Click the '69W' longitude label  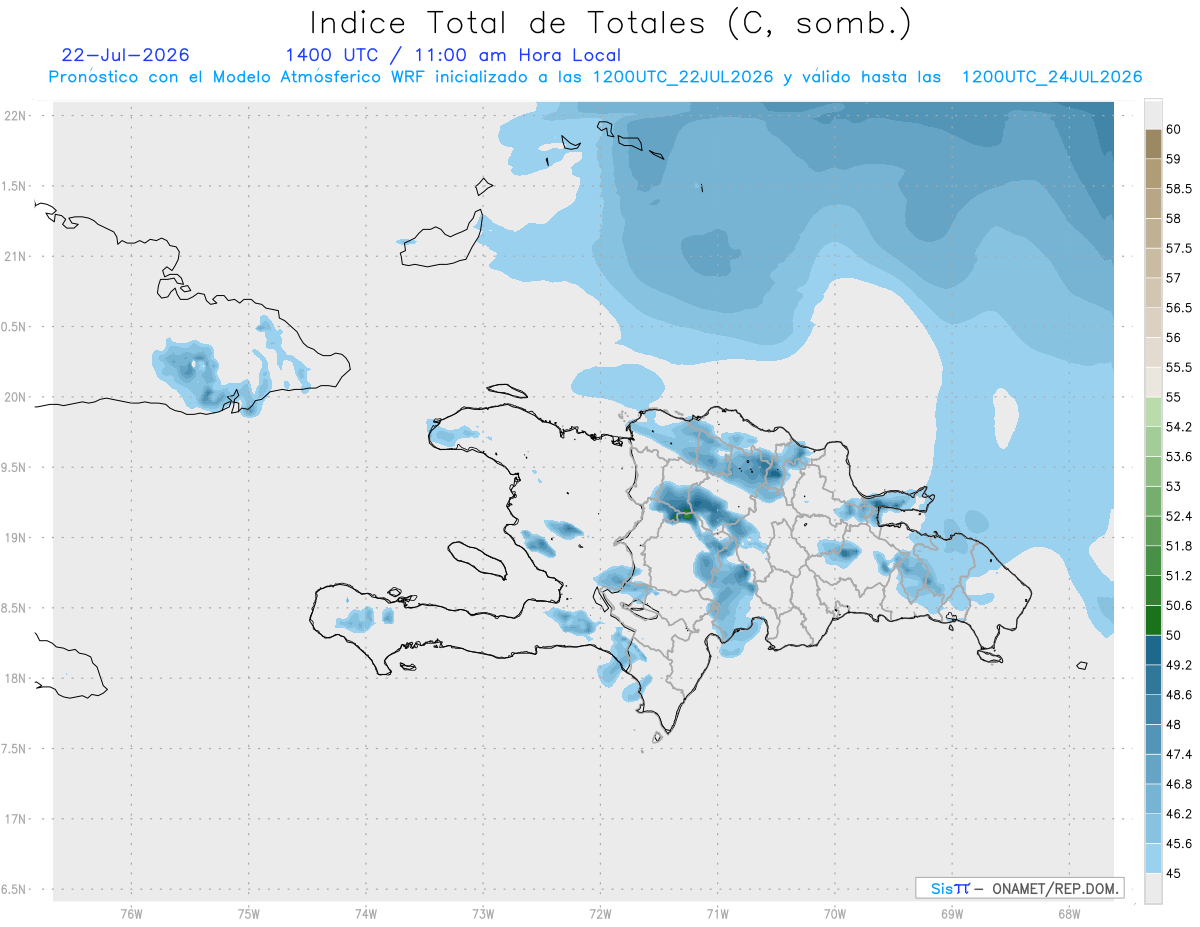[x=952, y=913]
